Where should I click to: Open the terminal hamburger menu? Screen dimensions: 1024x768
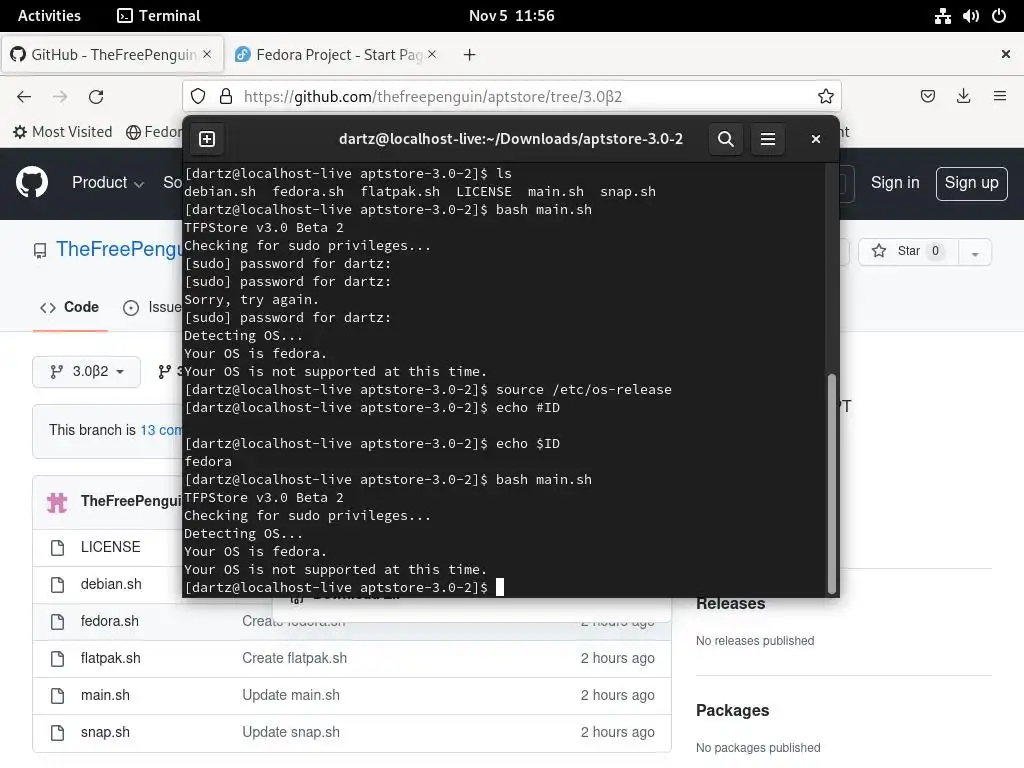pyautogui.click(x=767, y=139)
